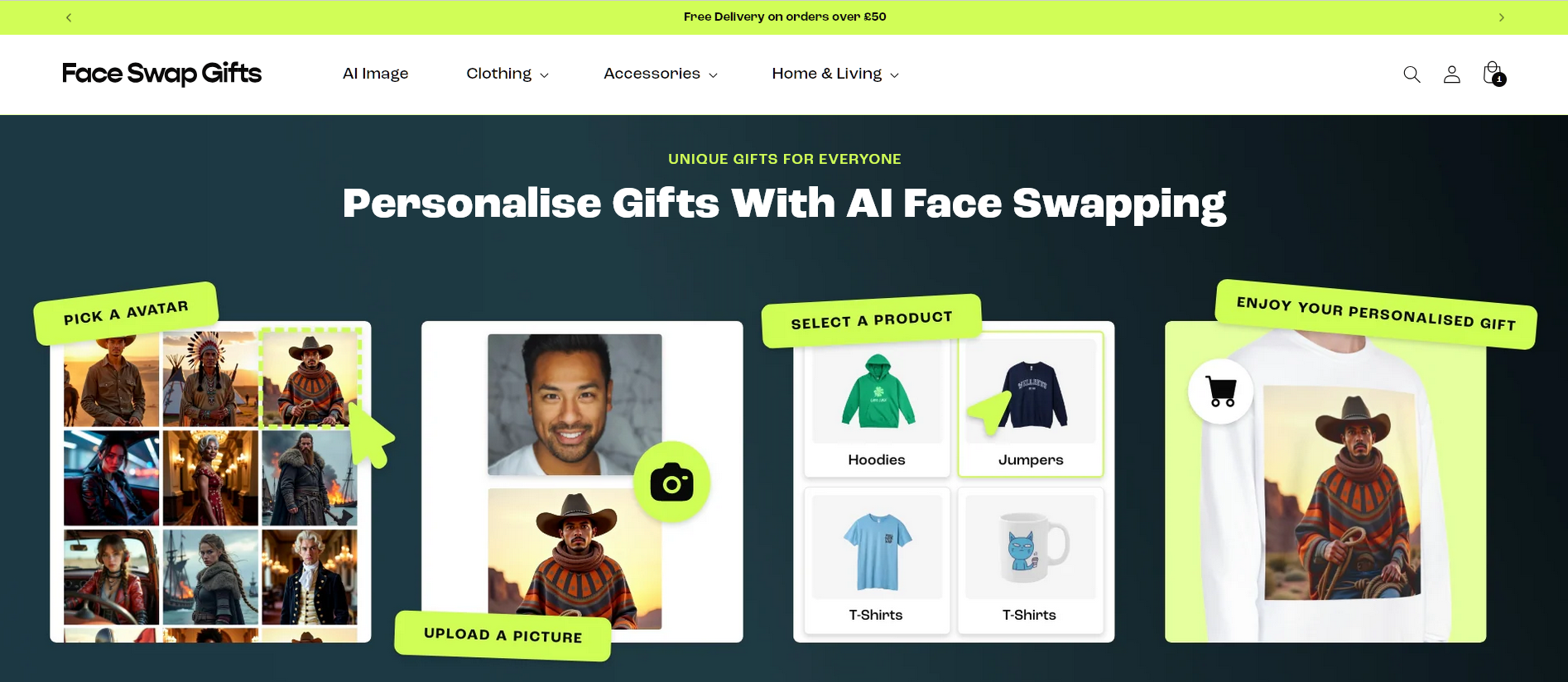Viewport: 1568px width, 682px height.
Task: Open the search magnifier icon
Action: [1412, 74]
